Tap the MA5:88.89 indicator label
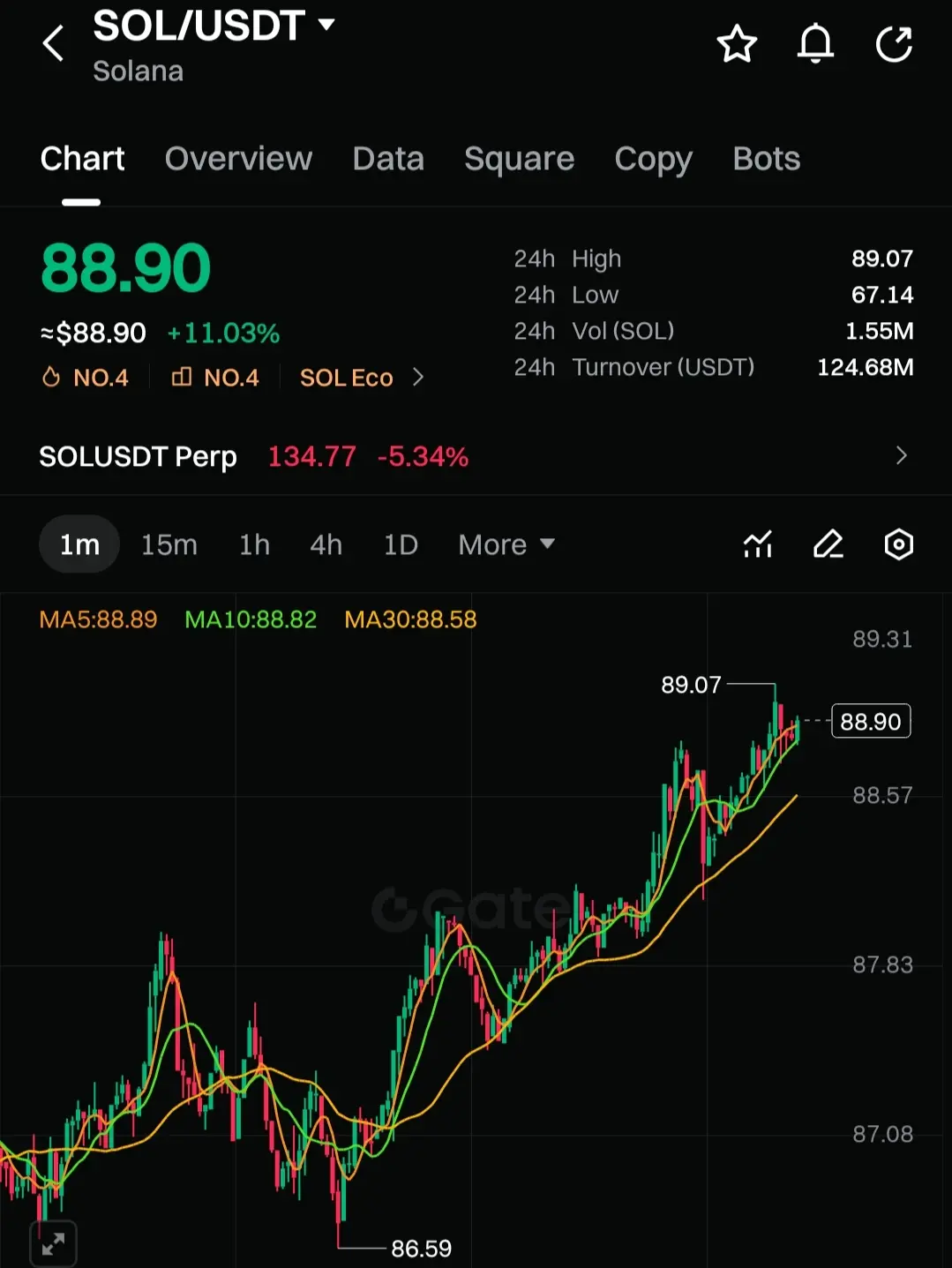 tap(98, 619)
